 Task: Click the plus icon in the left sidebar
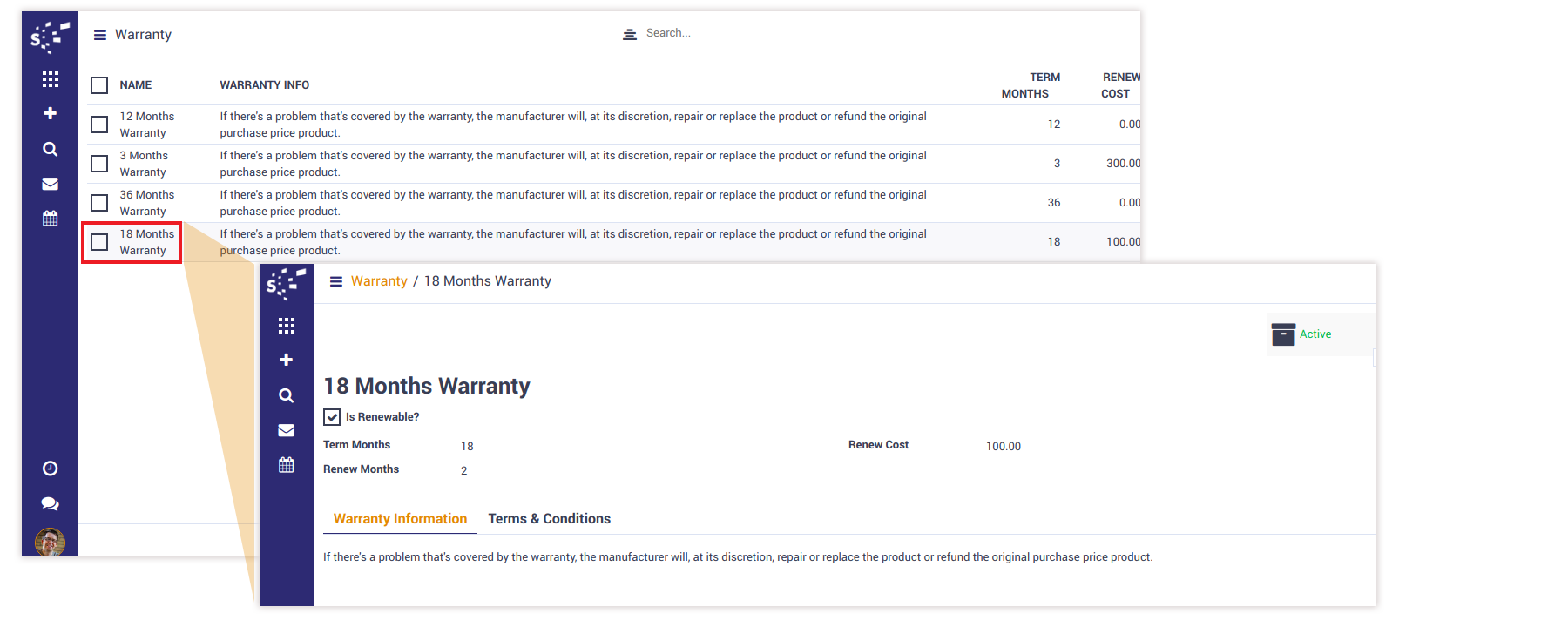click(x=51, y=113)
